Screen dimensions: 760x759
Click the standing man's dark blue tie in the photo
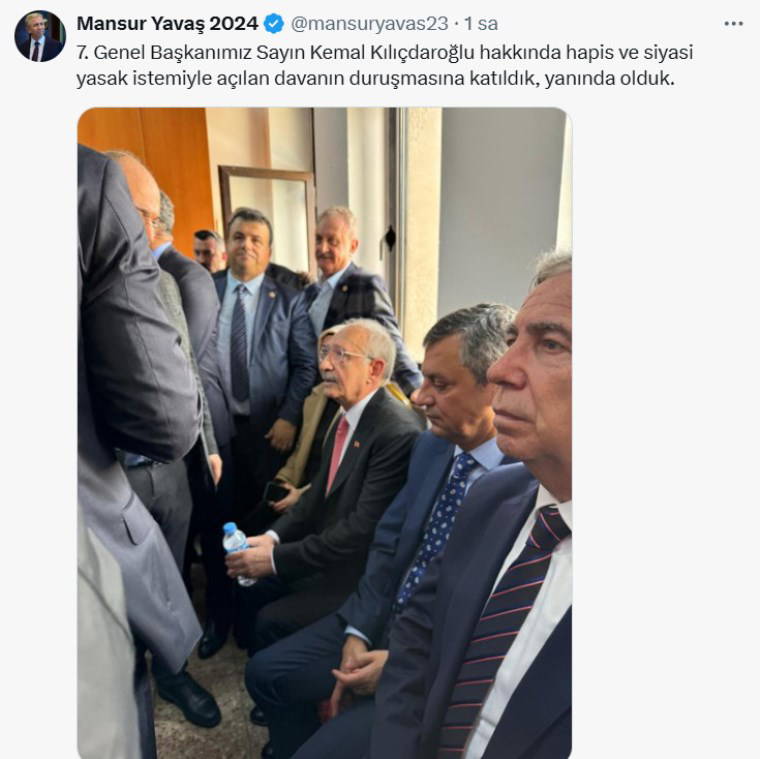239,342
